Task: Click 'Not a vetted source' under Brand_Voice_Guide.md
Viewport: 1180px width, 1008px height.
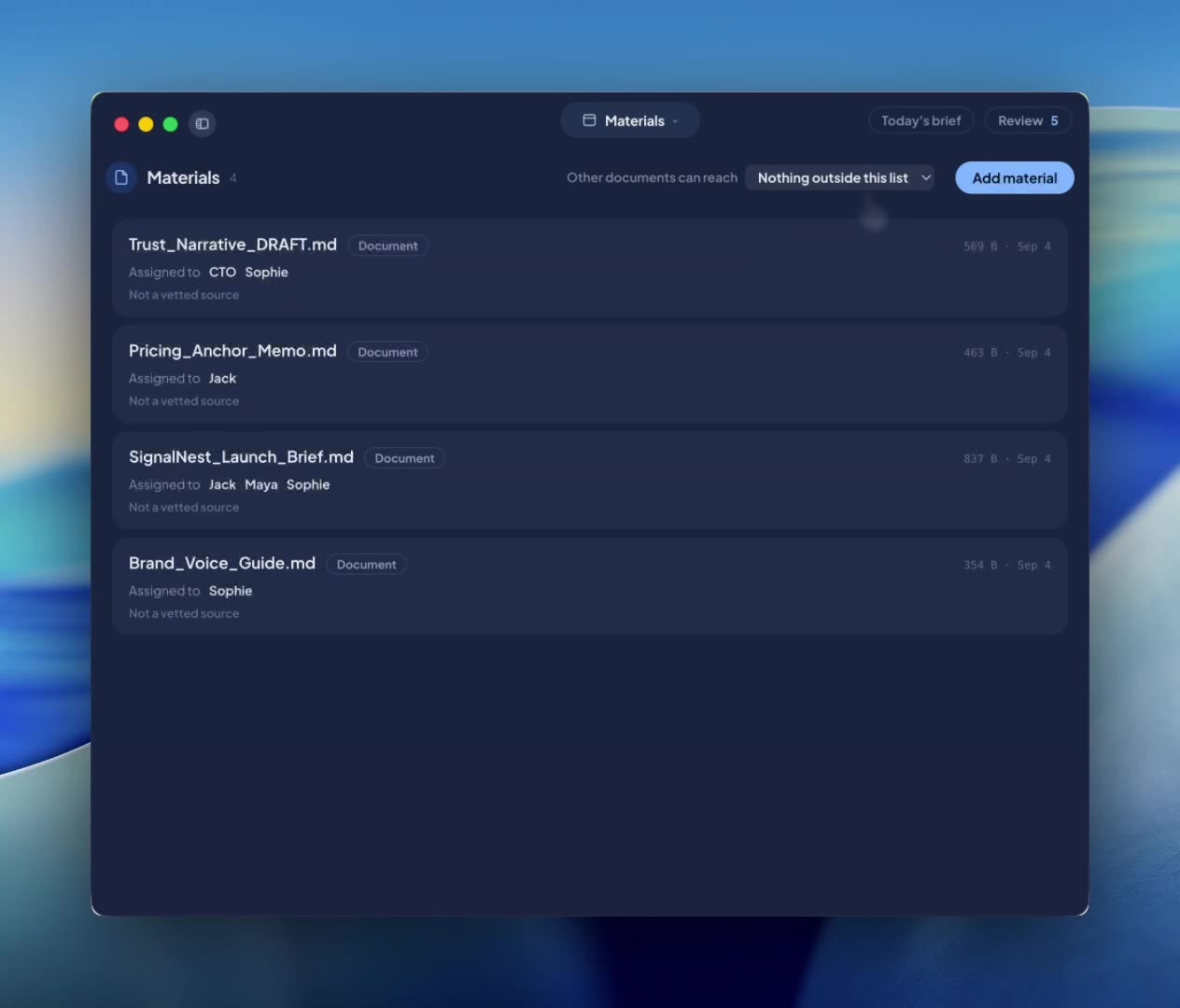Action: 184,614
